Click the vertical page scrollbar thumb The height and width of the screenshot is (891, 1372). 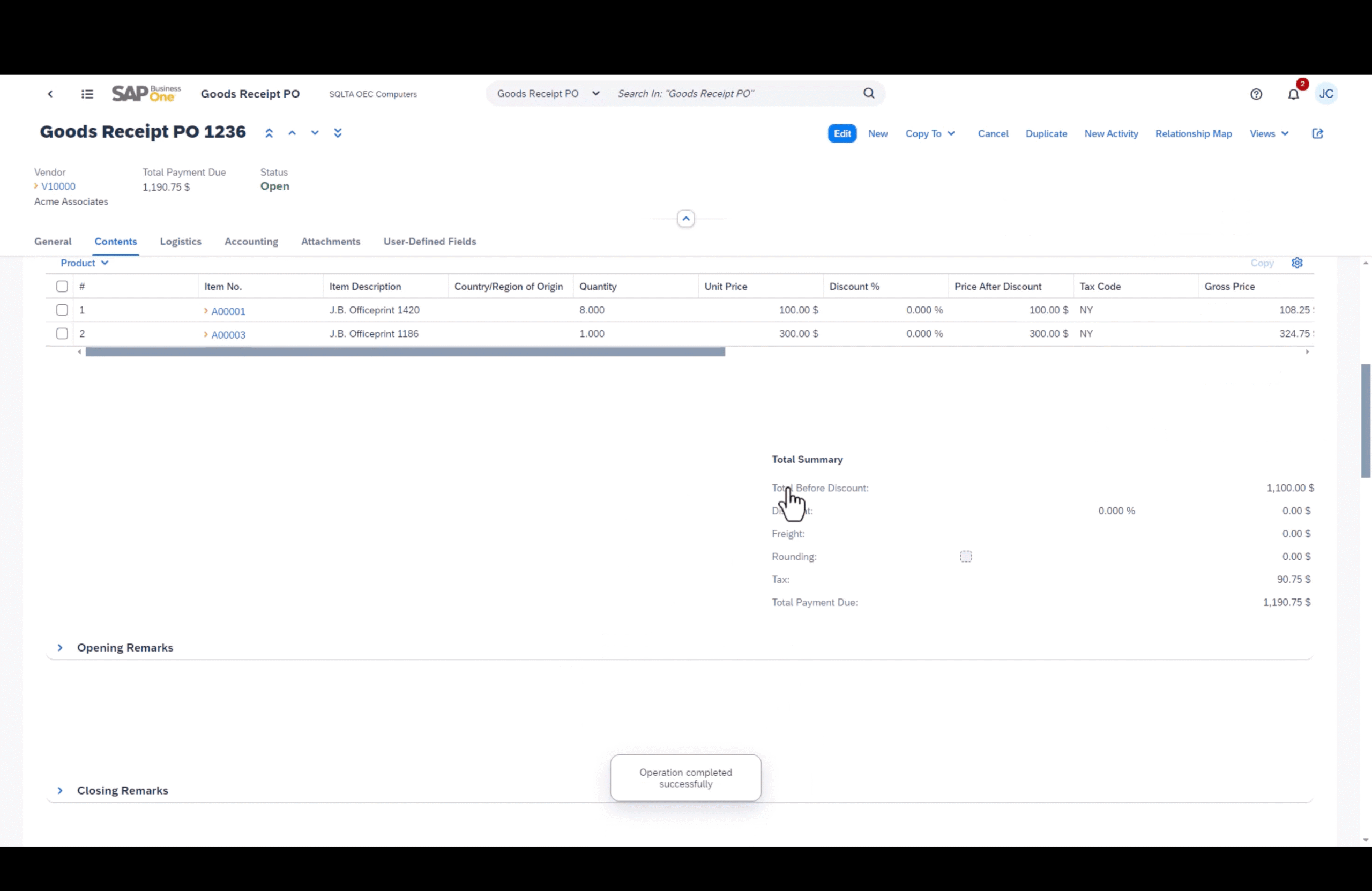(1366, 421)
